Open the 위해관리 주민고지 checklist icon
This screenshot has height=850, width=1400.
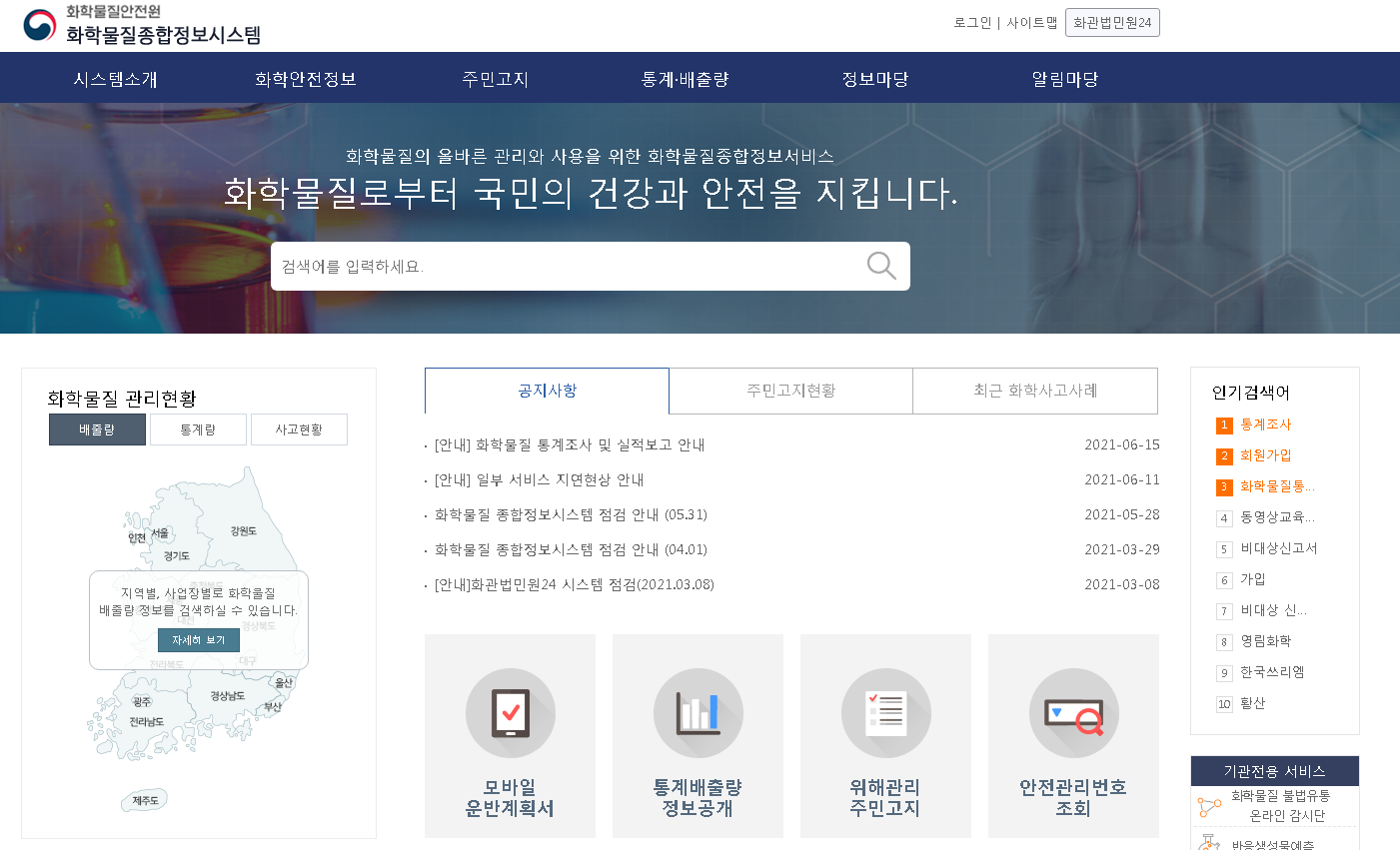point(886,713)
